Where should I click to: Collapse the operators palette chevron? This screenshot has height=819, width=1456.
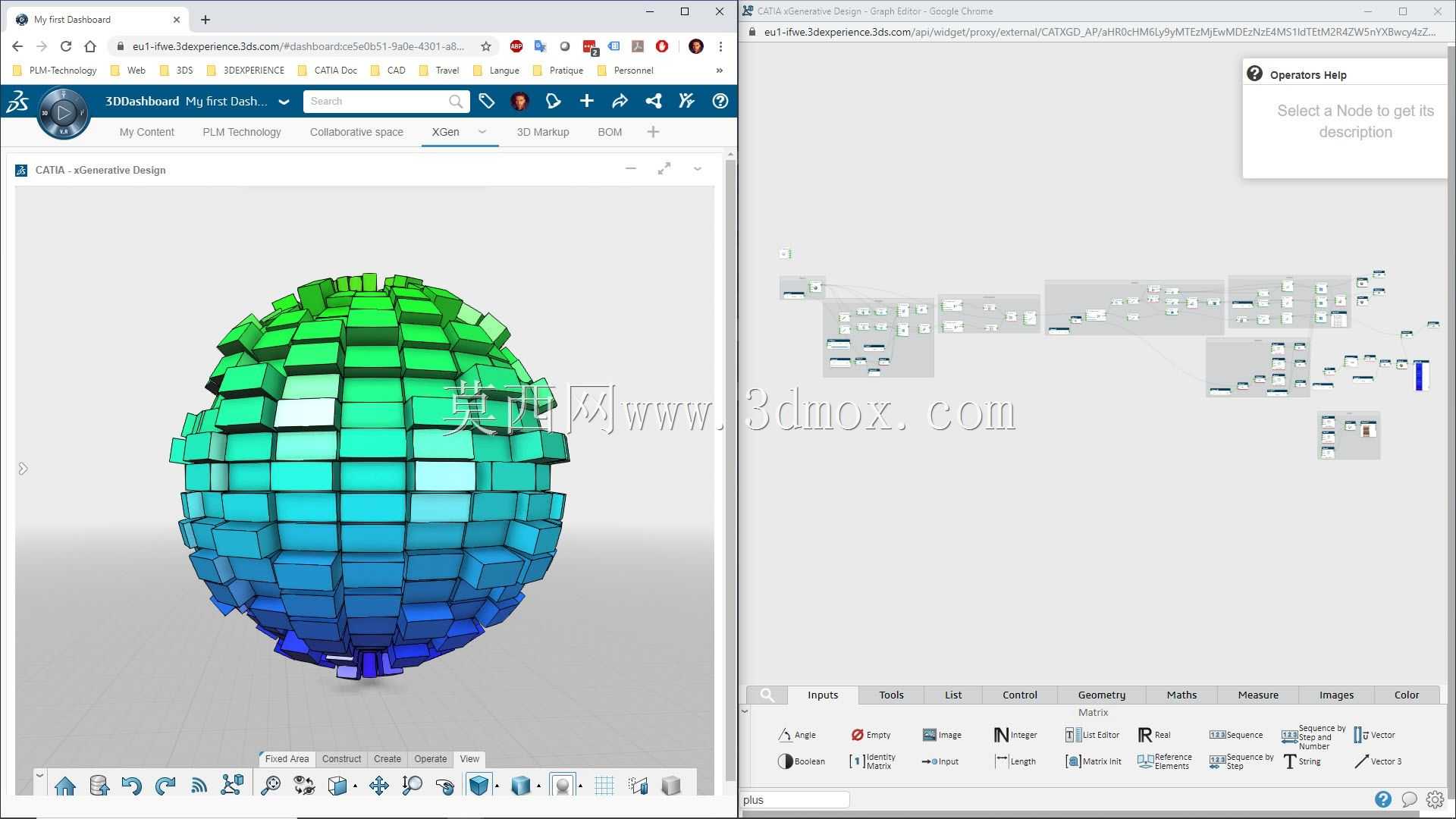(x=745, y=711)
